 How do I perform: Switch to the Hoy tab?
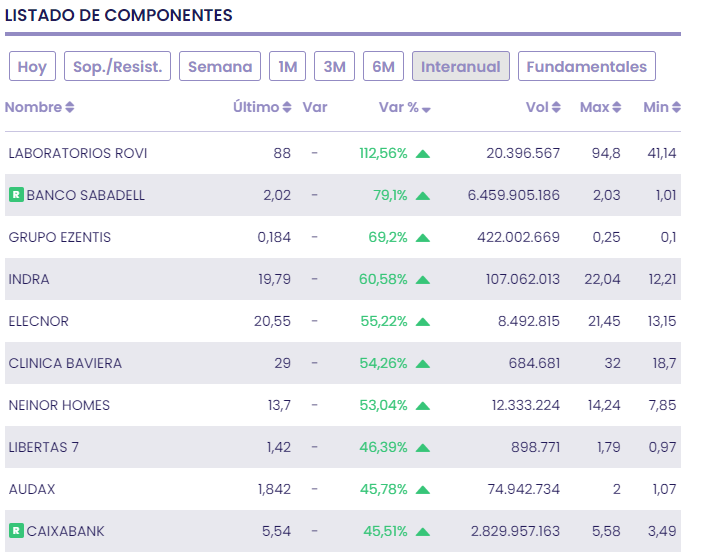point(32,67)
